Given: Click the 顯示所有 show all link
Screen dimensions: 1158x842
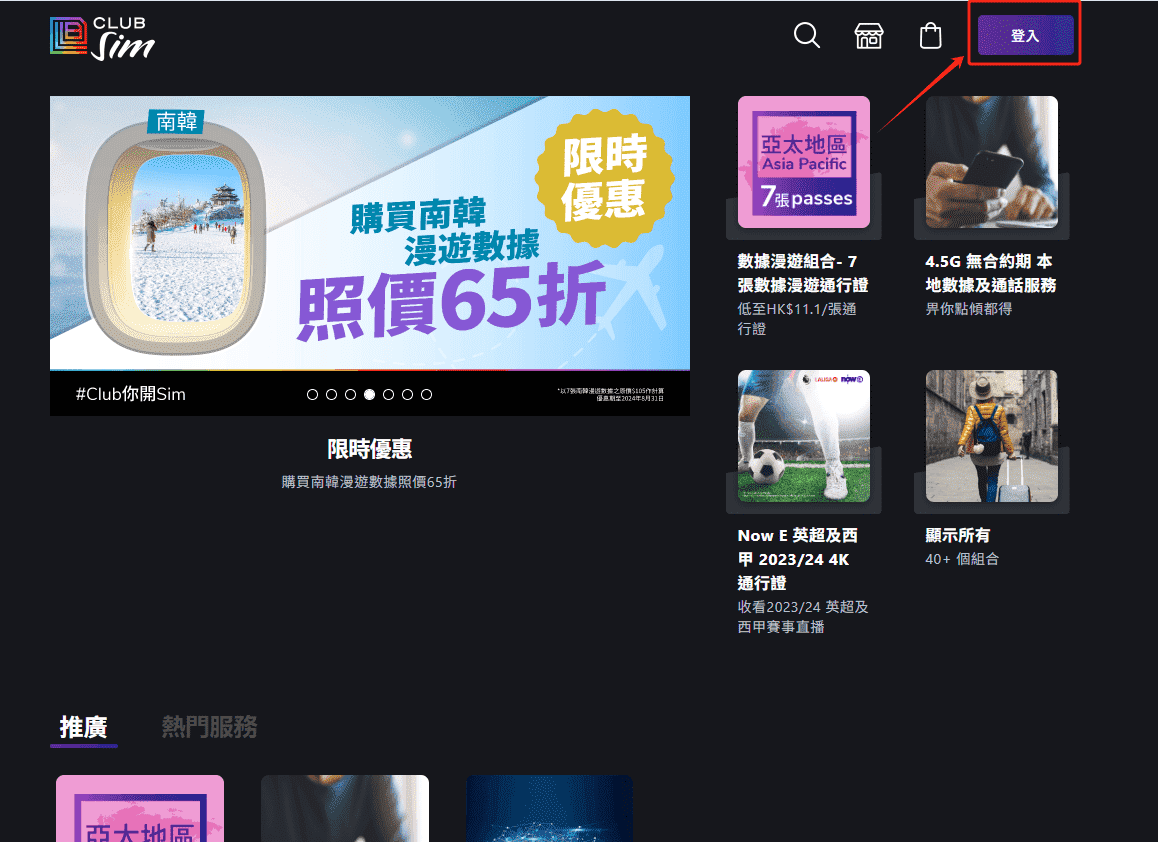Looking at the screenshot, I should point(957,535).
